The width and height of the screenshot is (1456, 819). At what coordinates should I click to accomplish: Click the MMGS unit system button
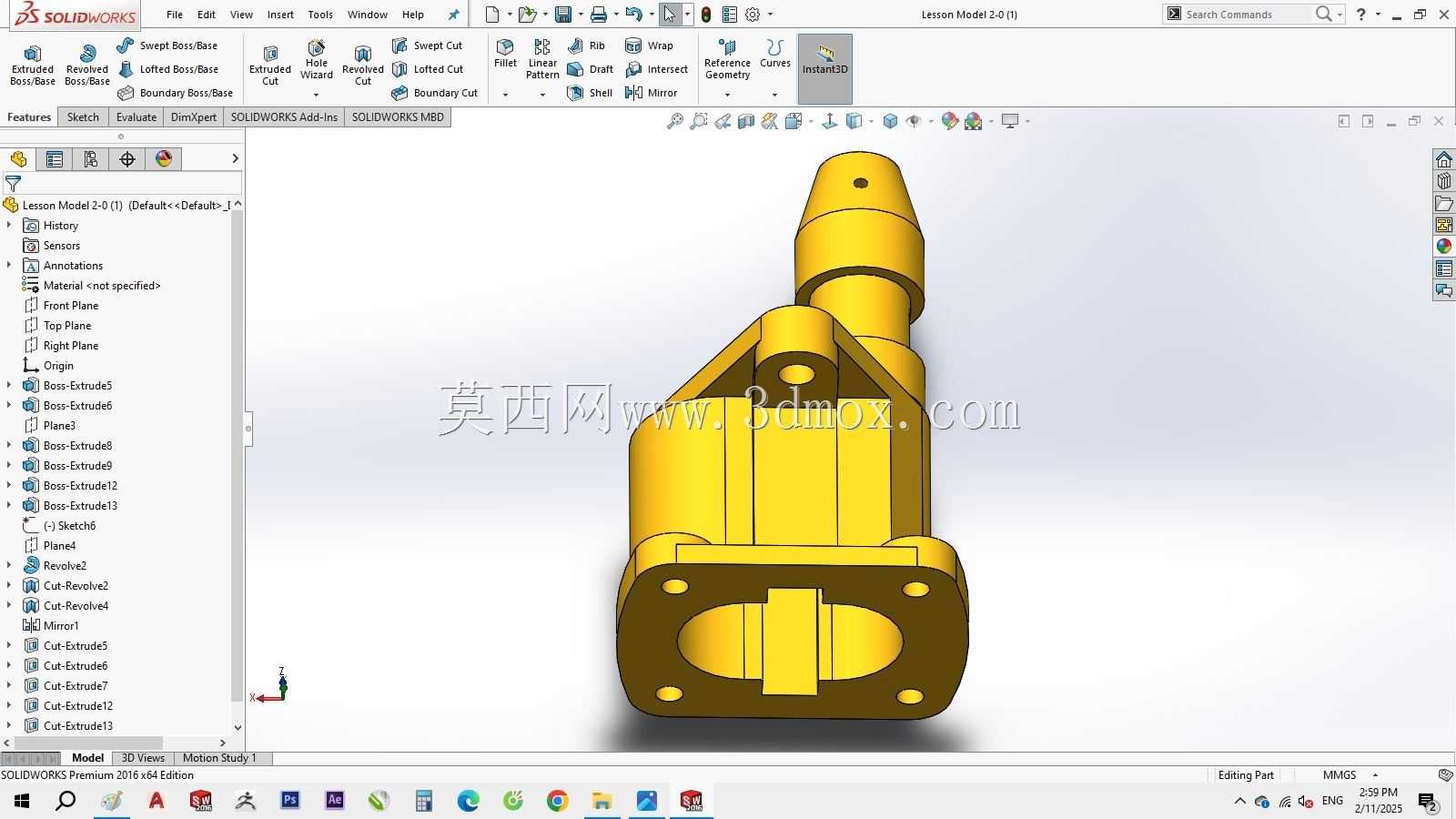(x=1340, y=775)
